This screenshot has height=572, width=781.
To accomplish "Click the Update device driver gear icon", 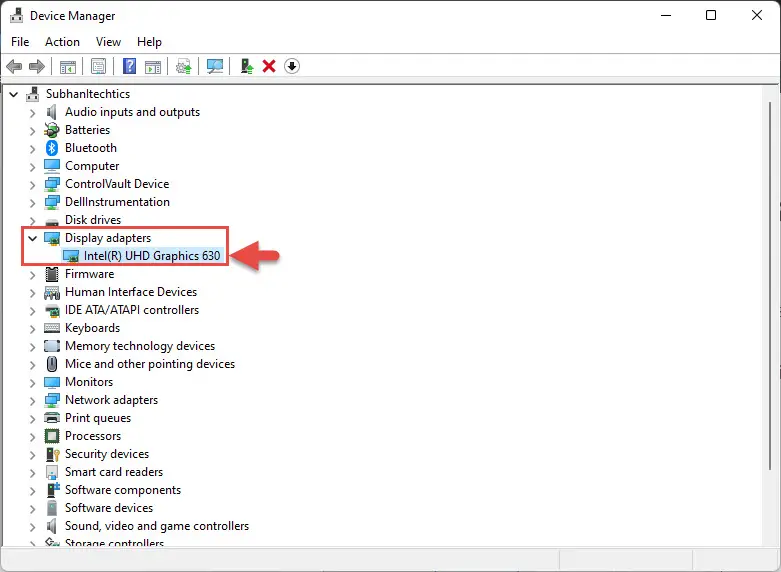I will [184, 66].
